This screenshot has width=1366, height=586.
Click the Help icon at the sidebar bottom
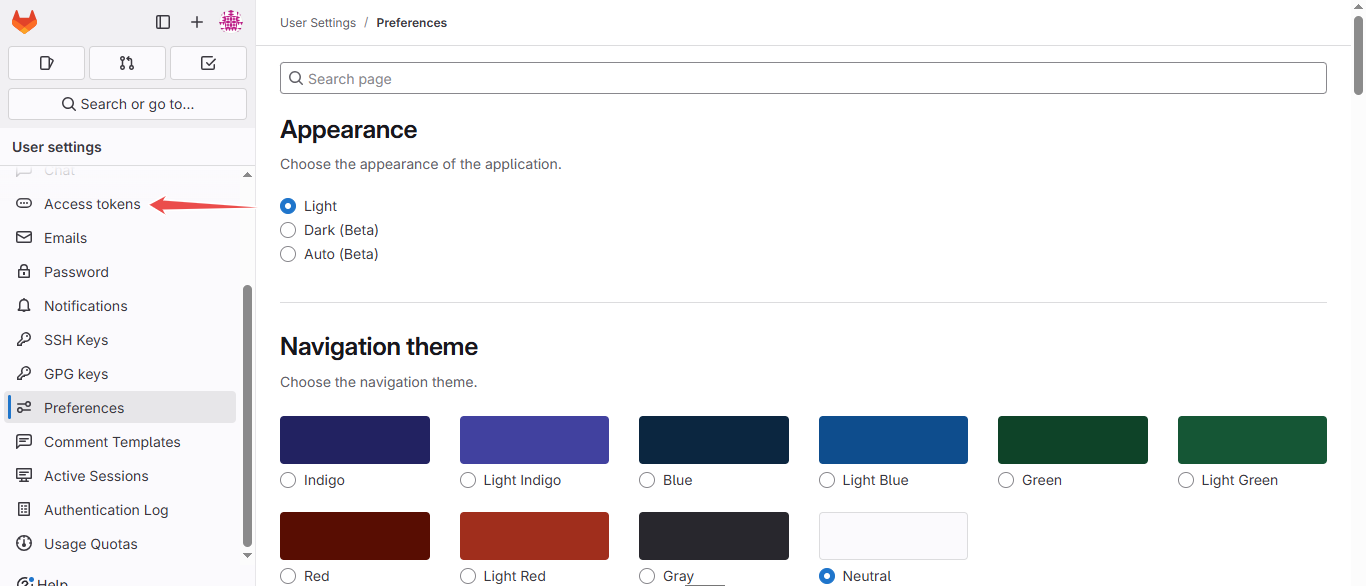pyautogui.click(x=23, y=580)
